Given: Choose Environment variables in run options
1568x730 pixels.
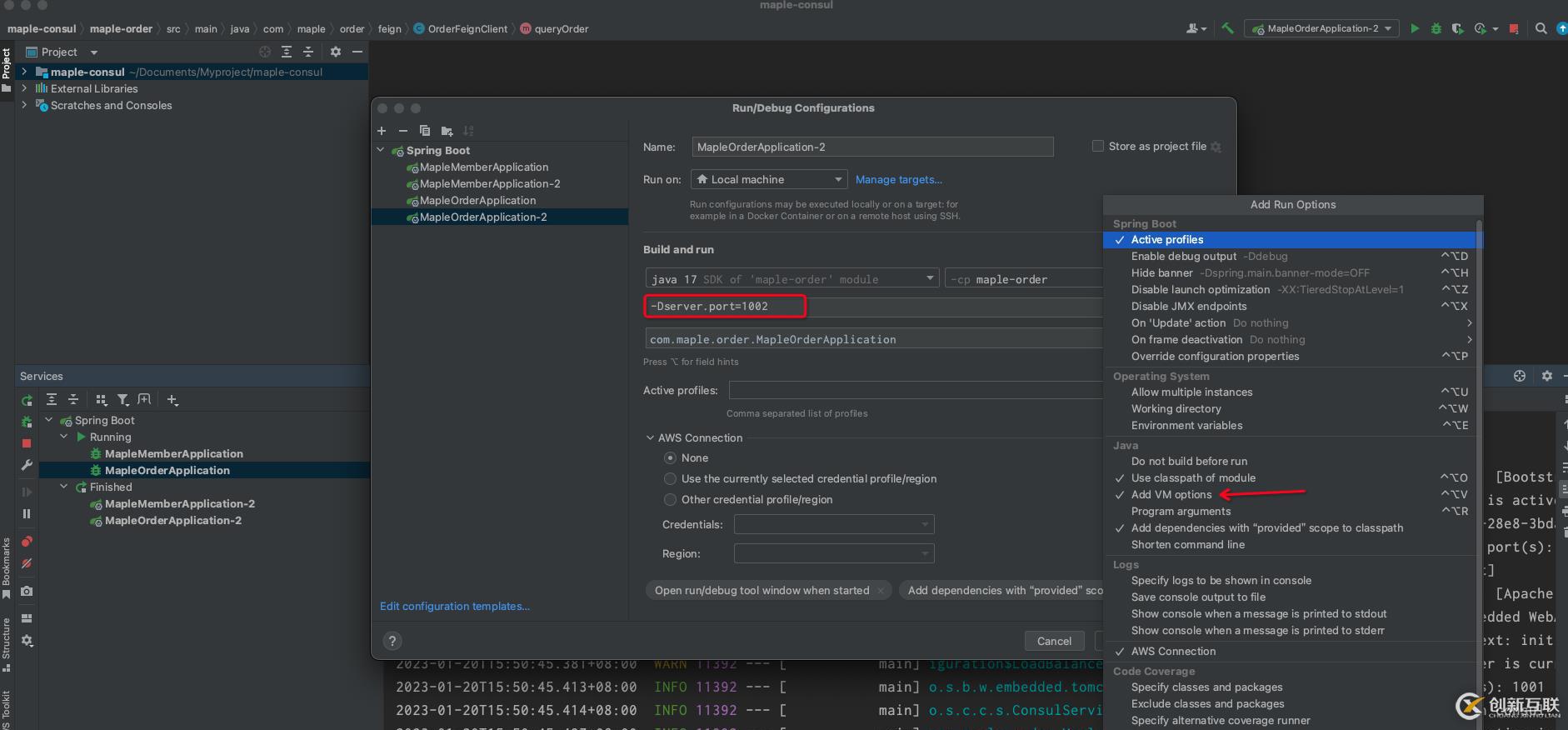Looking at the screenshot, I should pos(1186,426).
